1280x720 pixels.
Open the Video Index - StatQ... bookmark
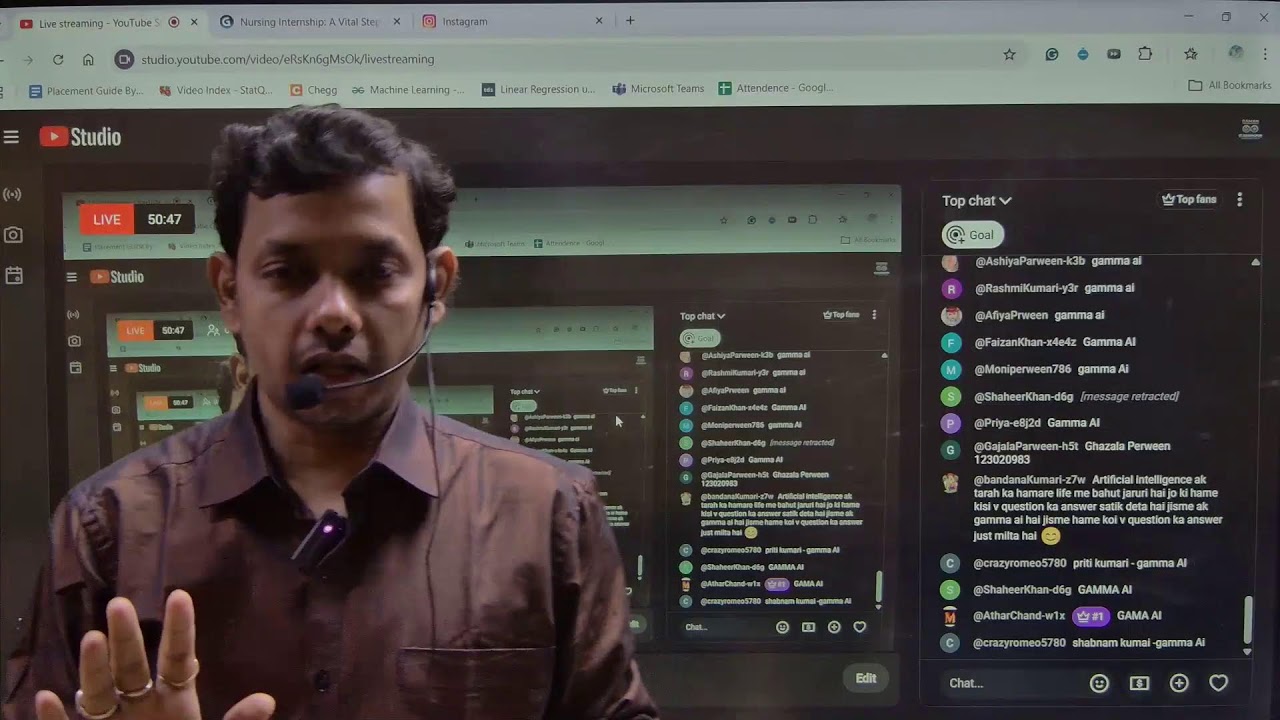(x=215, y=89)
